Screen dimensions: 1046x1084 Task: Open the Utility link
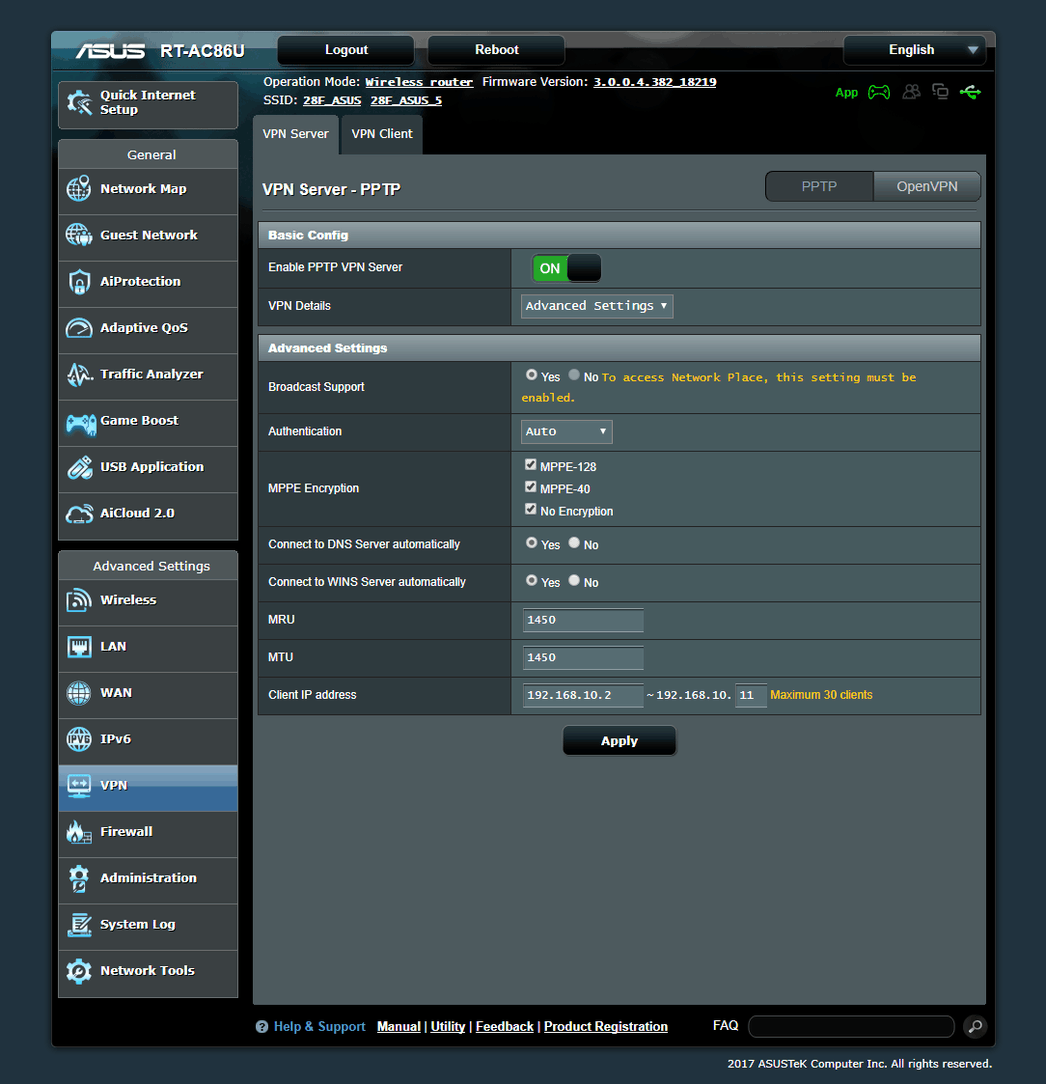447,1027
